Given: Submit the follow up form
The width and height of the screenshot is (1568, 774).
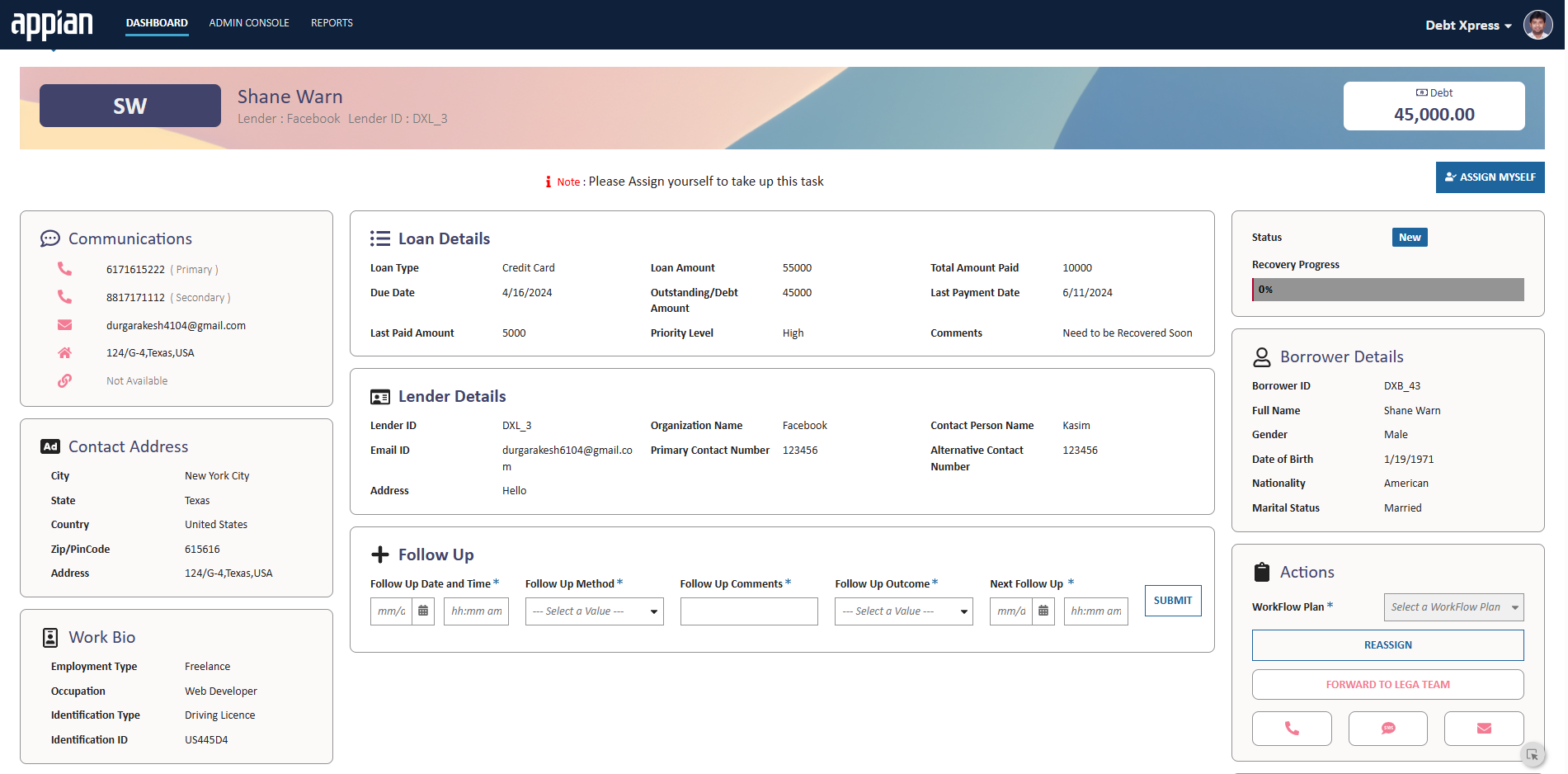Looking at the screenshot, I should 1172,601.
